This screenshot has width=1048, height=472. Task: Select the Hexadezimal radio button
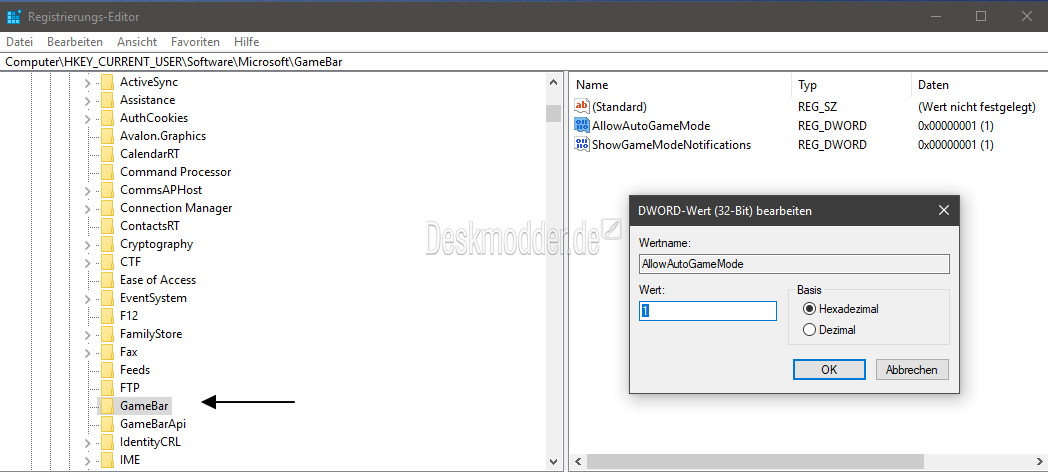pos(810,309)
